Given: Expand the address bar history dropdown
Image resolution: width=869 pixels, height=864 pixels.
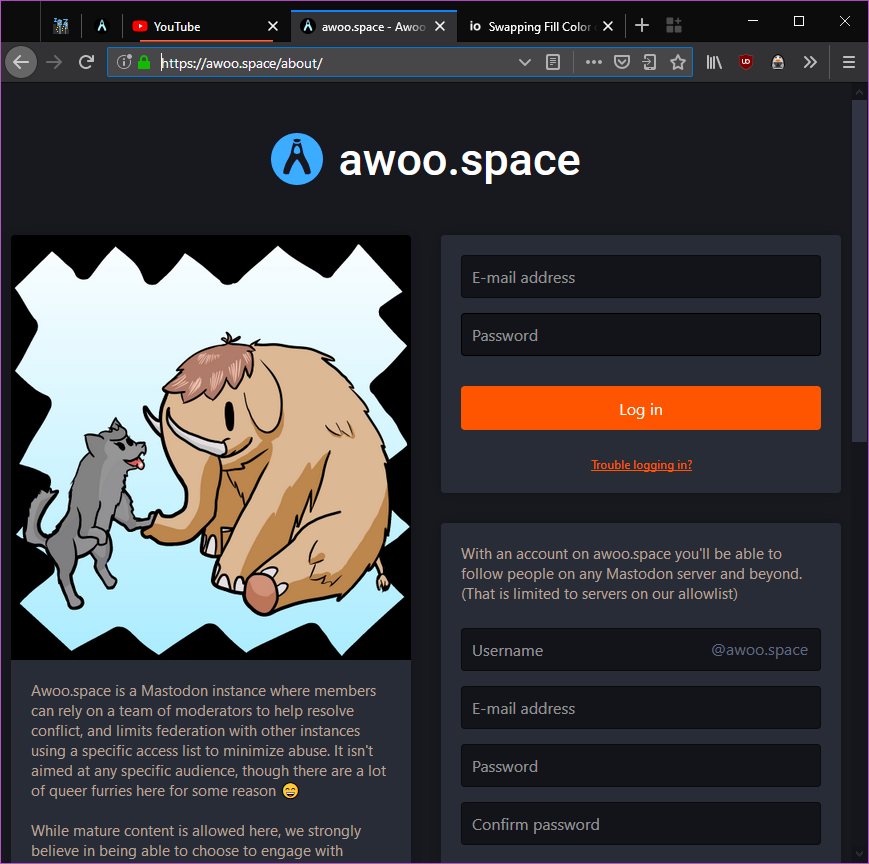Looking at the screenshot, I should click(x=525, y=62).
